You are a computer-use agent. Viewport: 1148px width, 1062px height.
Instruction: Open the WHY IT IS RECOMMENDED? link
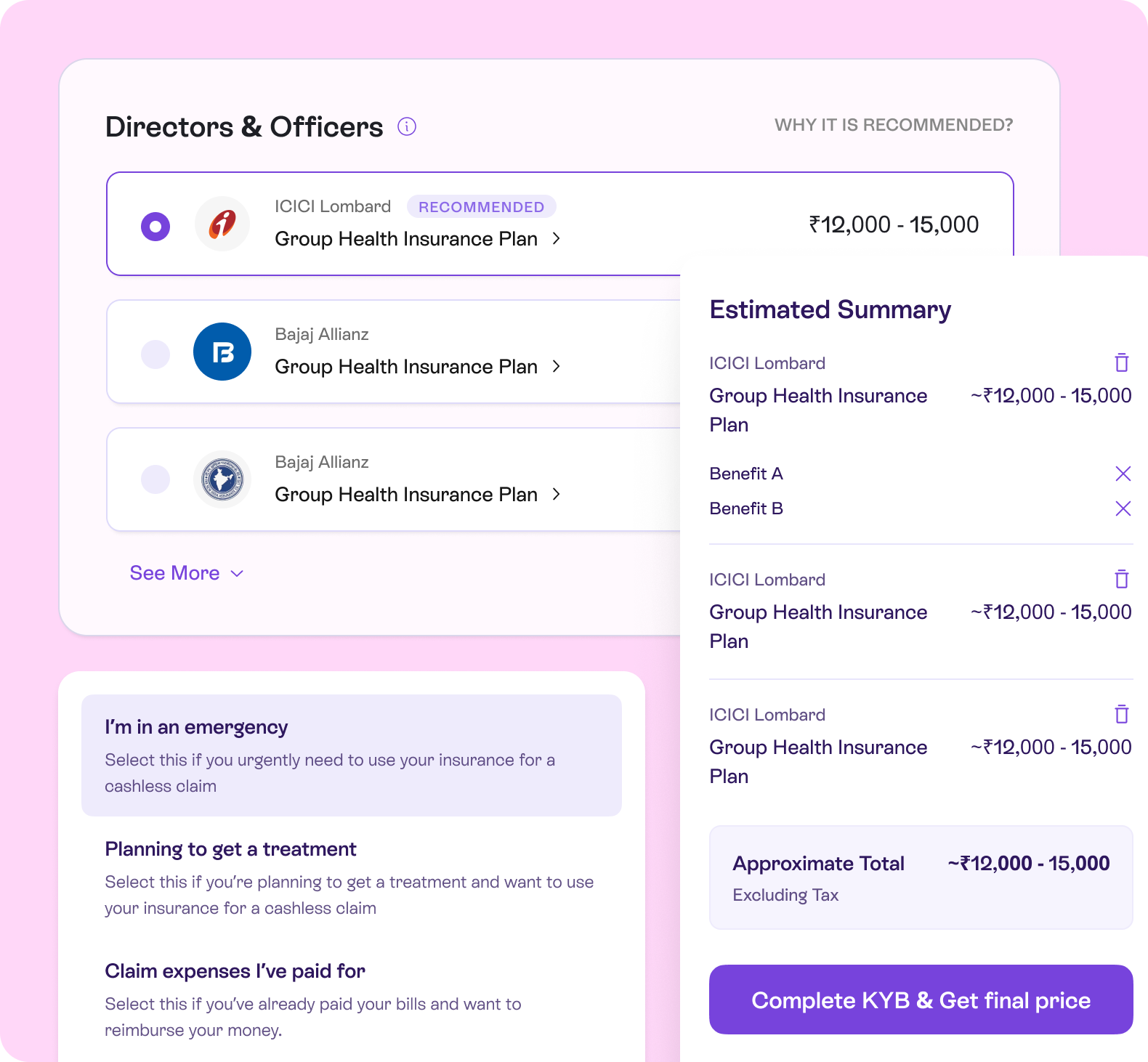894,125
